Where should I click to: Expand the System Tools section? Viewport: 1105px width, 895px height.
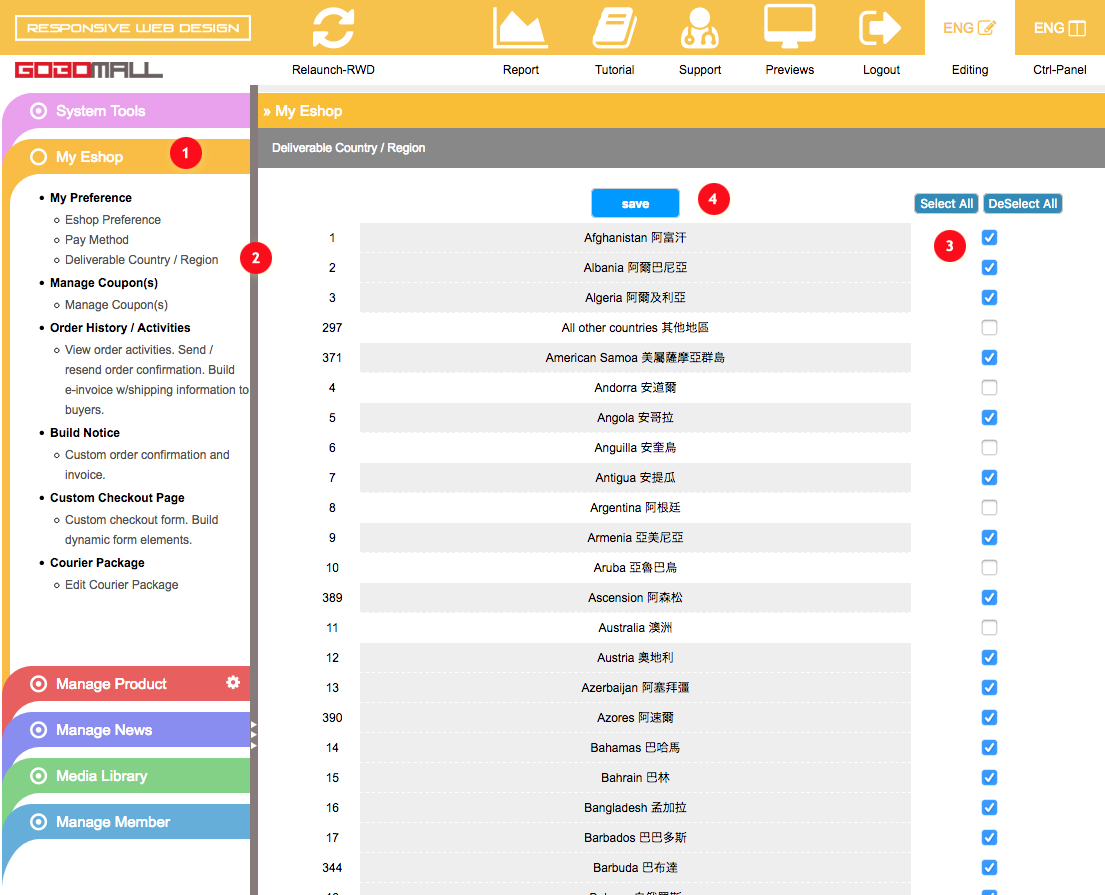(x=100, y=111)
